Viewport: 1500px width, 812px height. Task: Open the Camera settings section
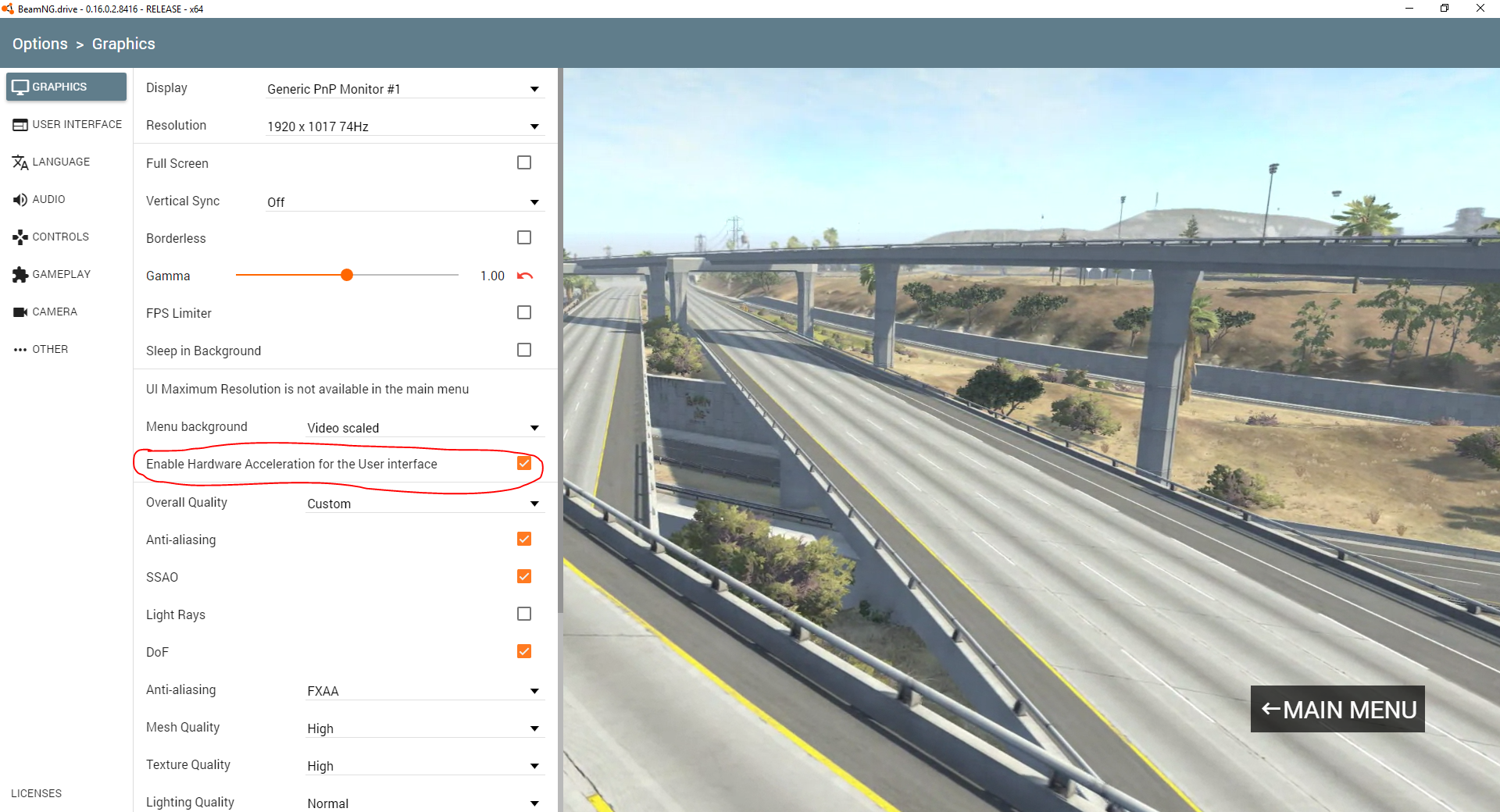[66, 312]
